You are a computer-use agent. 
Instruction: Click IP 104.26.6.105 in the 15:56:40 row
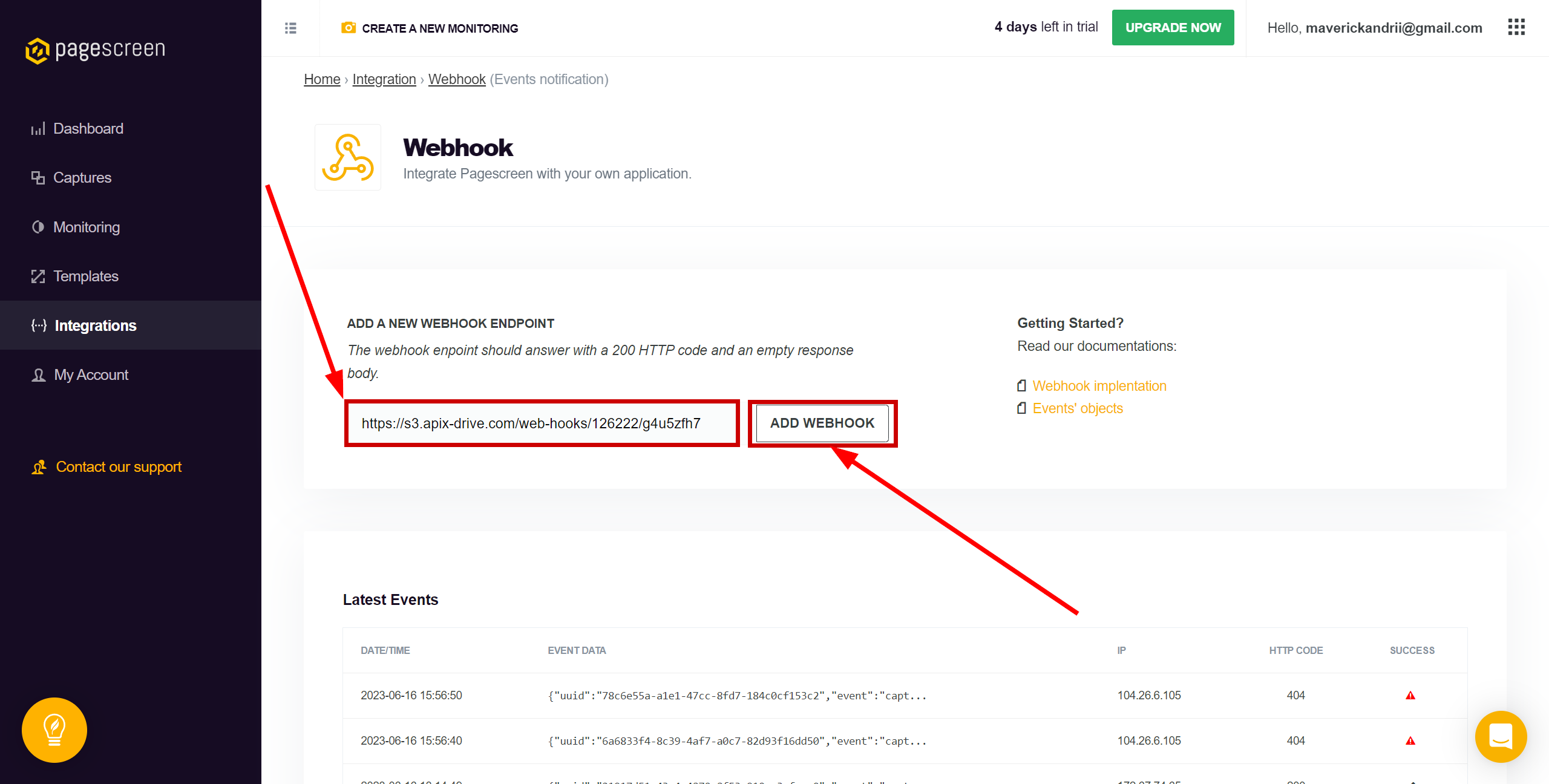(1149, 741)
